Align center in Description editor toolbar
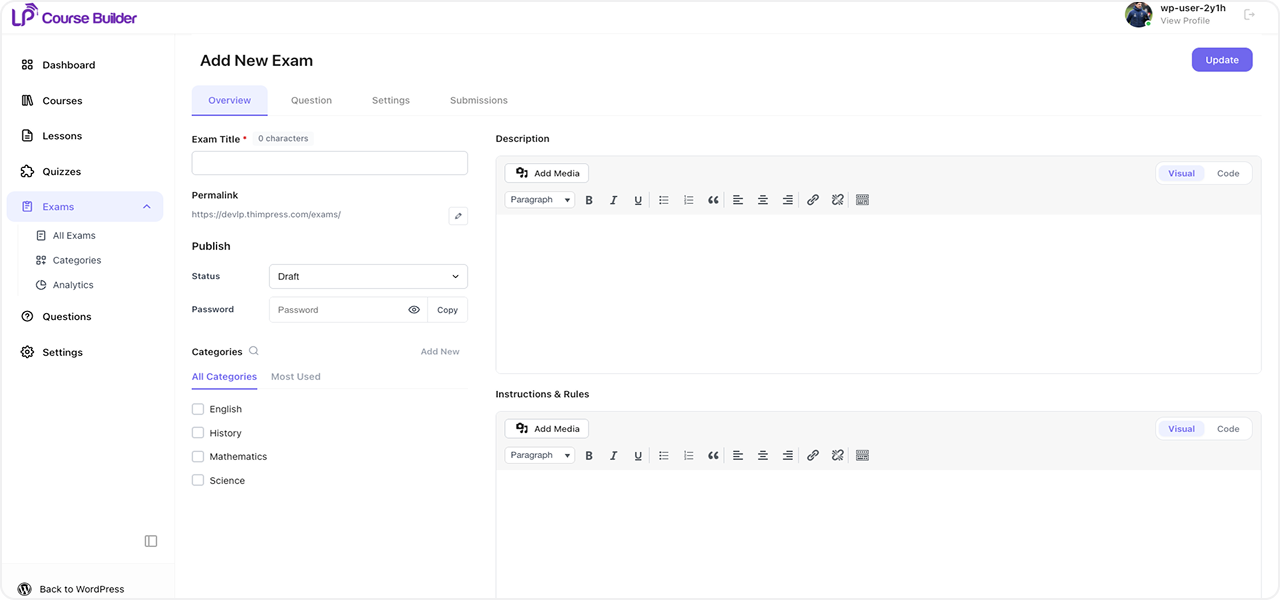1280x600 pixels. pos(763,200)
